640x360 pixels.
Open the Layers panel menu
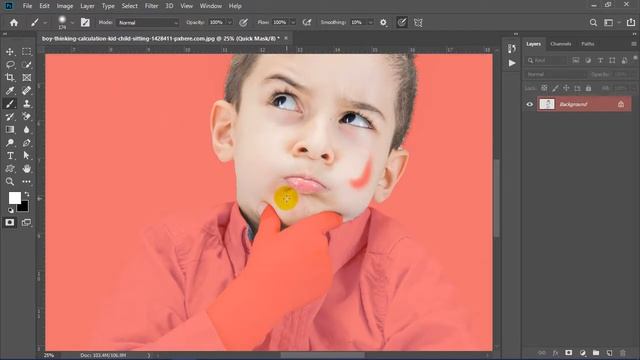coord(634,44)
